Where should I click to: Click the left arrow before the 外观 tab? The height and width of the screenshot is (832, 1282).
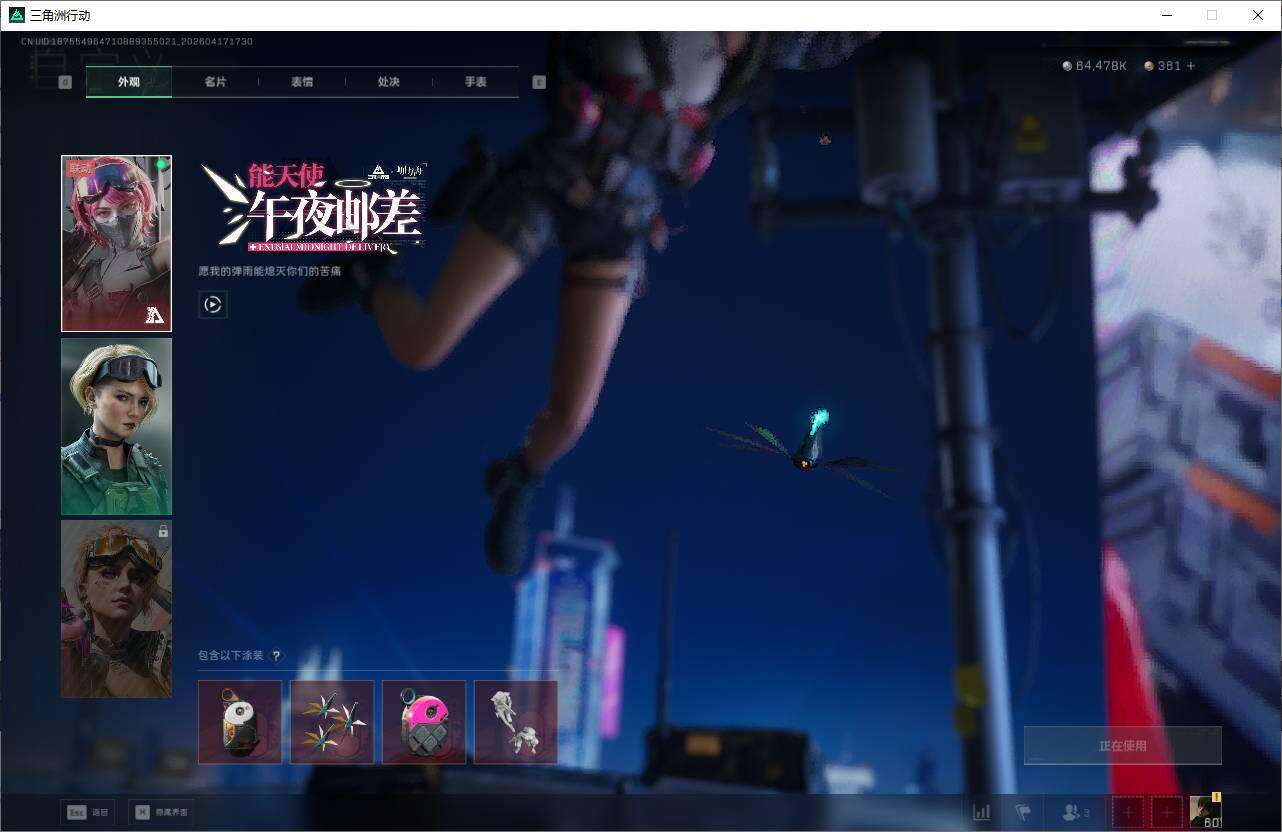66,82
